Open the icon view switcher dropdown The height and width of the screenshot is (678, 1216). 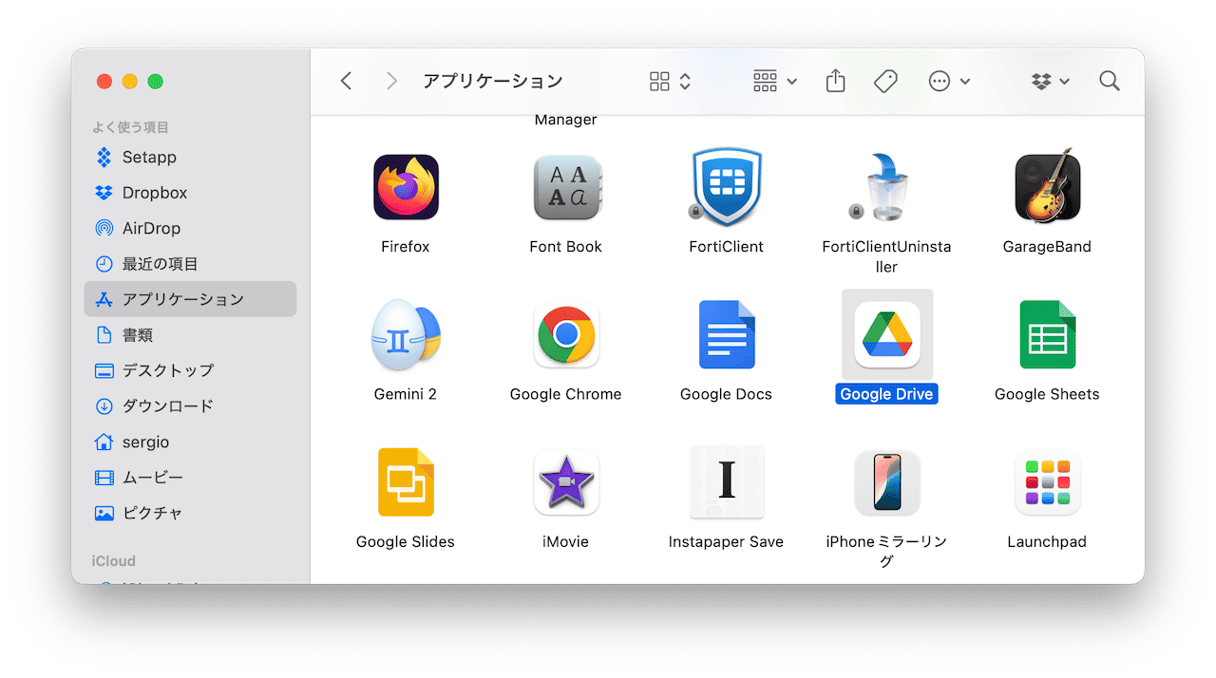[x=670, y=82]
